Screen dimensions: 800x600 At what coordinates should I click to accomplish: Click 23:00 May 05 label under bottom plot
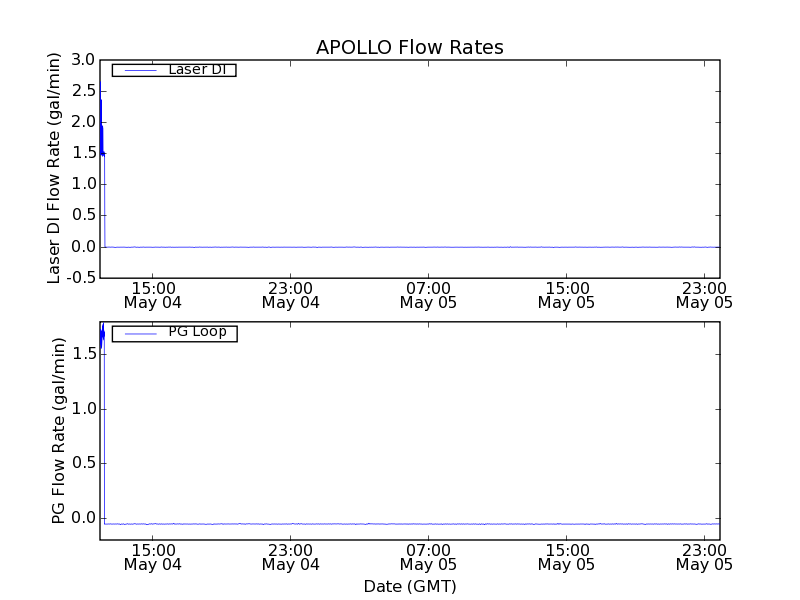704,556
